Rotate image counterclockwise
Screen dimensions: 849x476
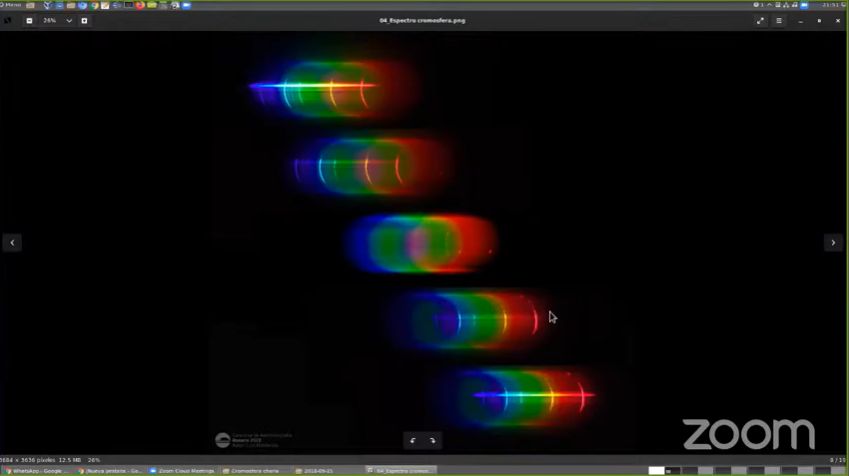(412, 440)
